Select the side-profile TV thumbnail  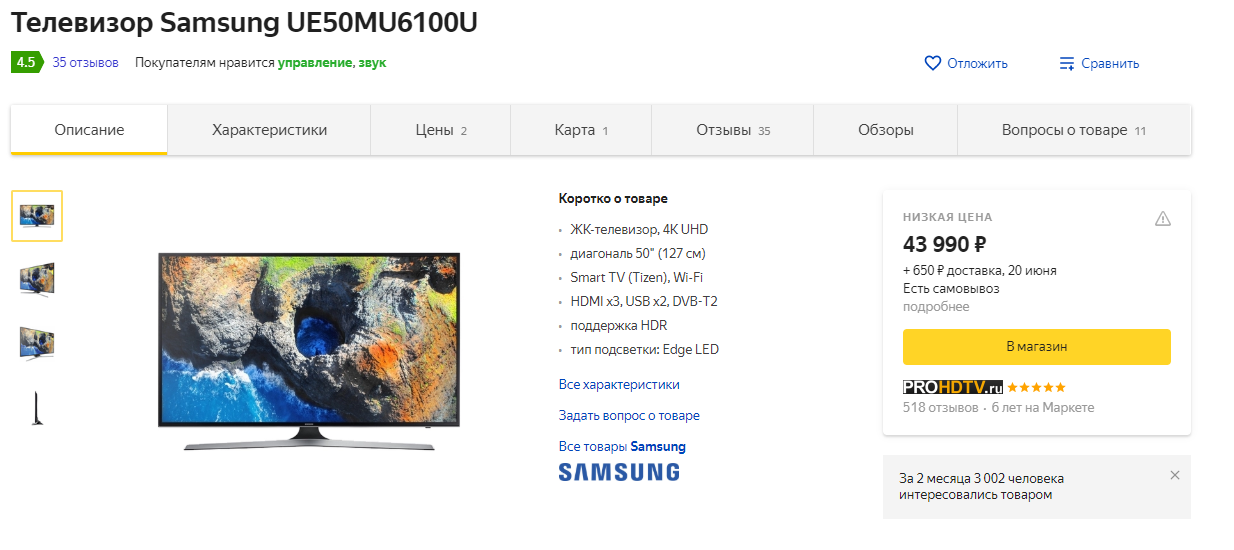37,408
